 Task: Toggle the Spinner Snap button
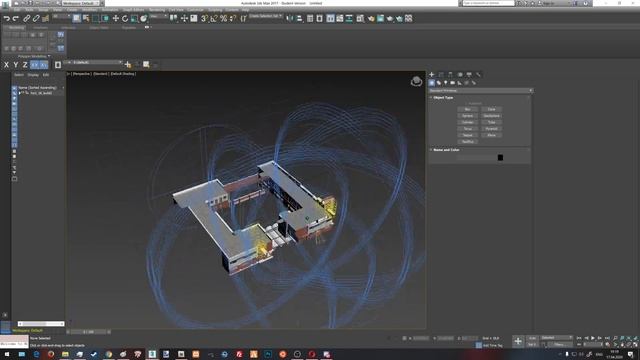(233, 18)
